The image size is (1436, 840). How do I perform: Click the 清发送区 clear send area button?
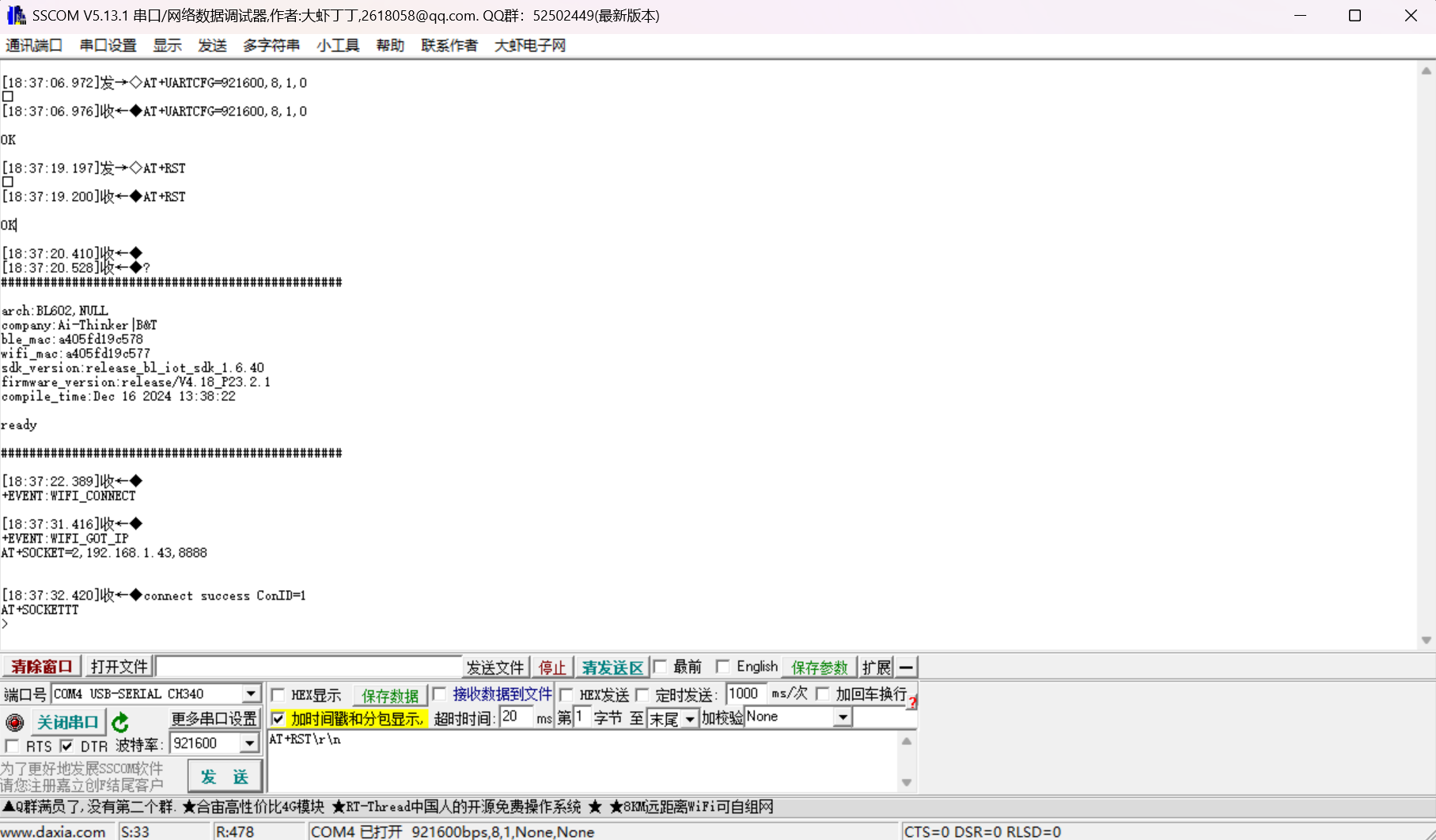point(612,668)
